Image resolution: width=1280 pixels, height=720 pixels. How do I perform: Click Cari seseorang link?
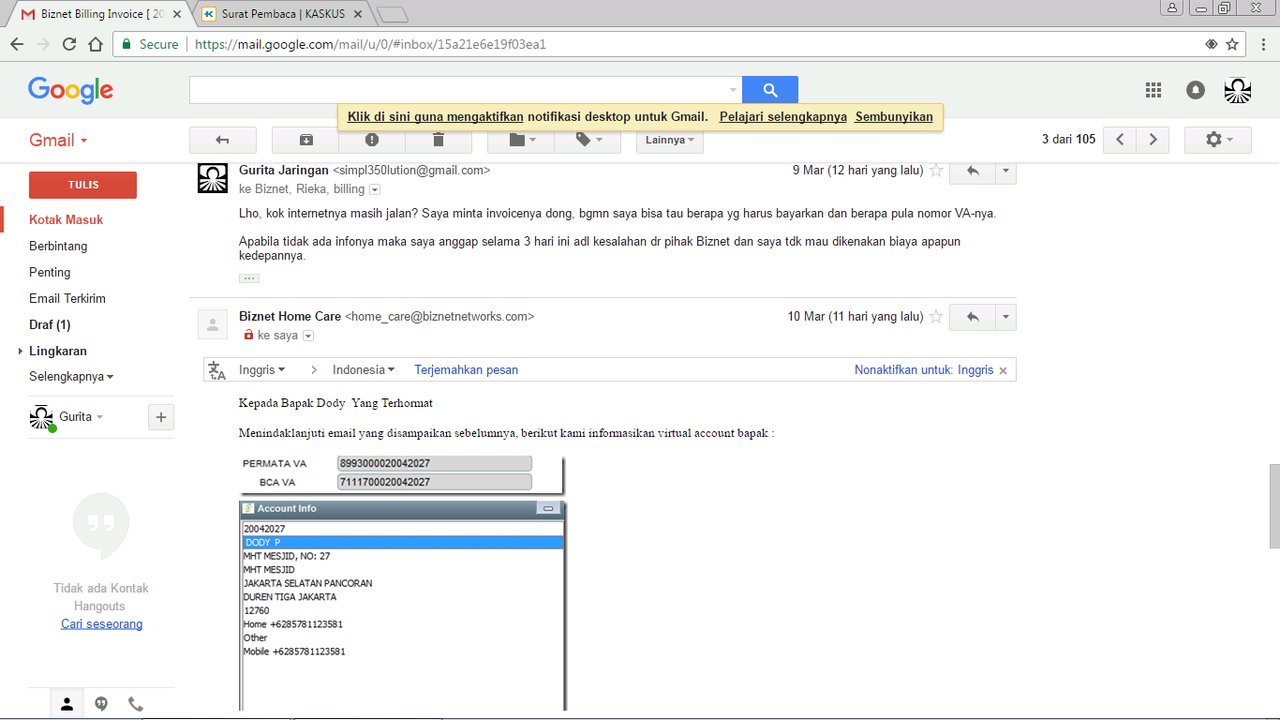click(102, 624)
